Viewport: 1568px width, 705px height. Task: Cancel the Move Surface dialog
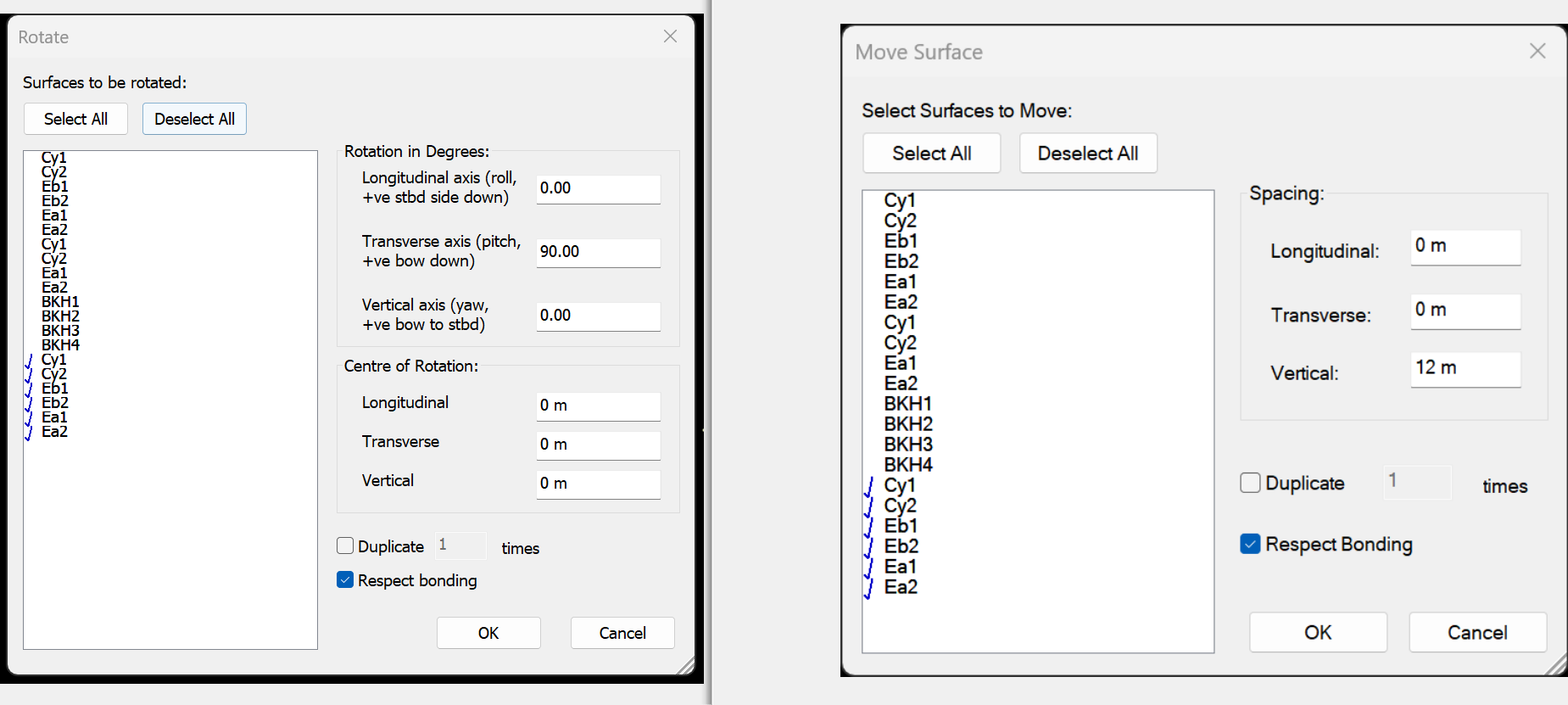(x=1476, y=633)
